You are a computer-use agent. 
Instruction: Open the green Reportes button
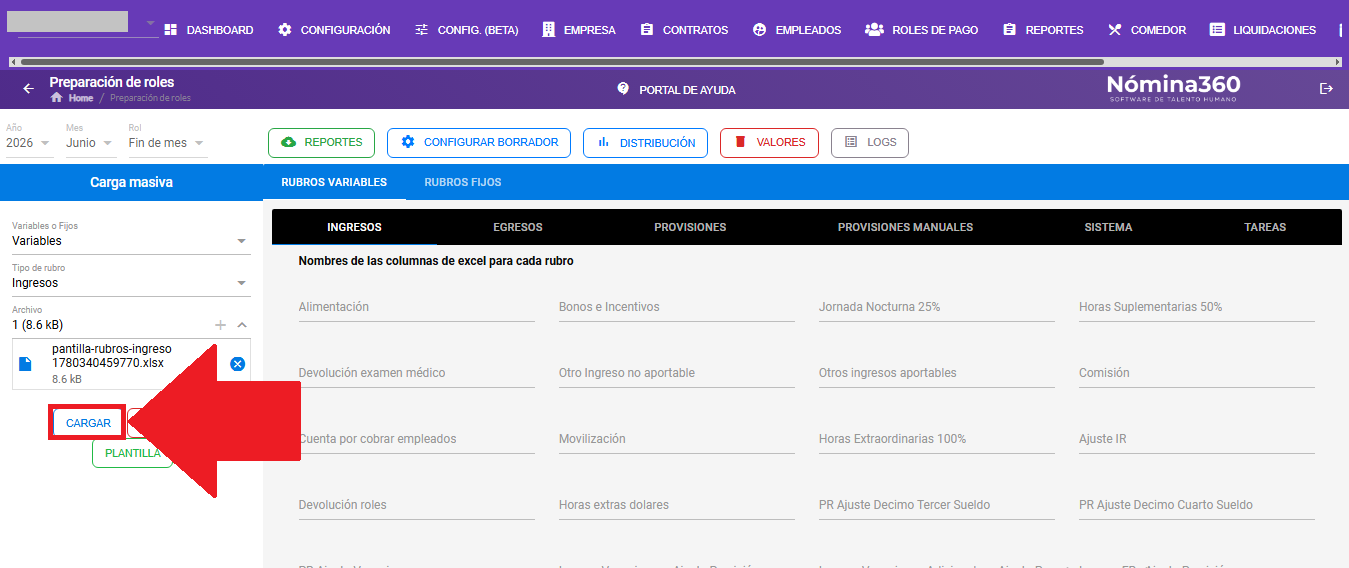[321, 143]
